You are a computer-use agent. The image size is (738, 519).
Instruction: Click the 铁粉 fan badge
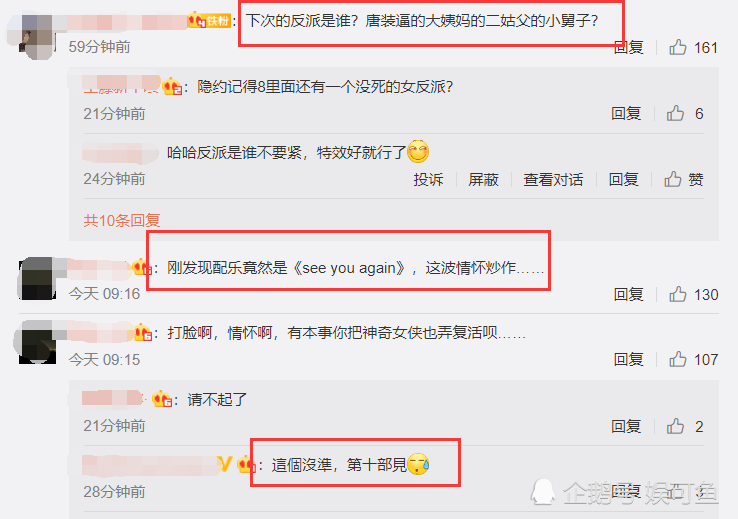[x=218, y=21]
